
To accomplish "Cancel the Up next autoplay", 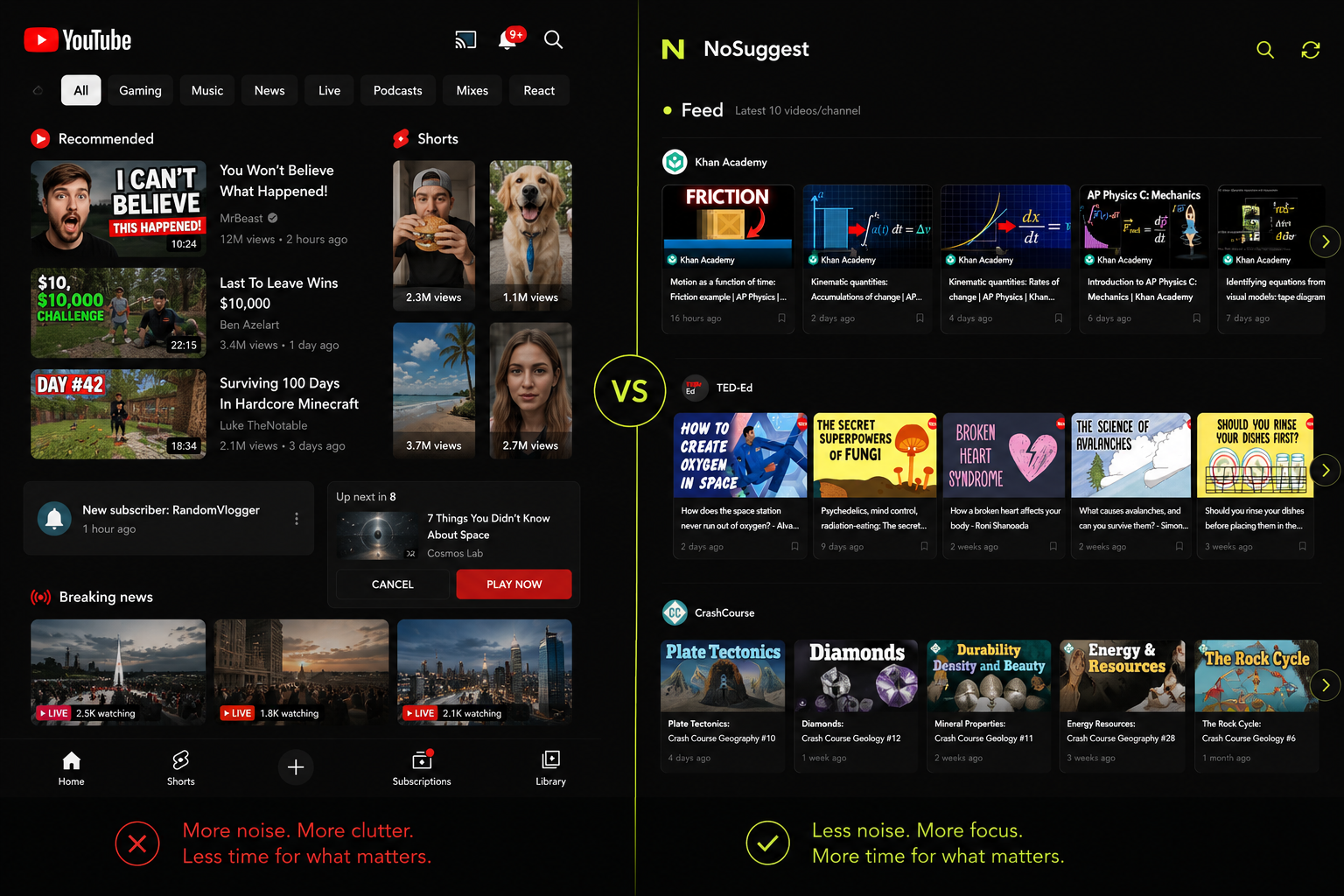I will tap(392, 584).
